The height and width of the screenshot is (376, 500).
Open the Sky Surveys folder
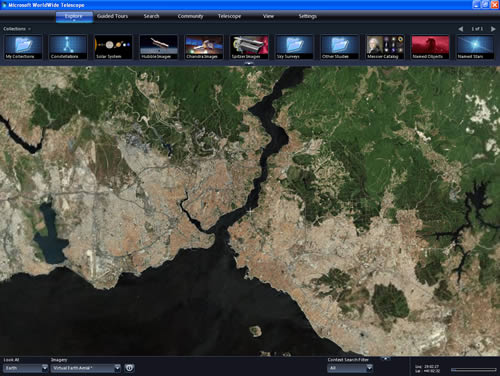point(295,47)
